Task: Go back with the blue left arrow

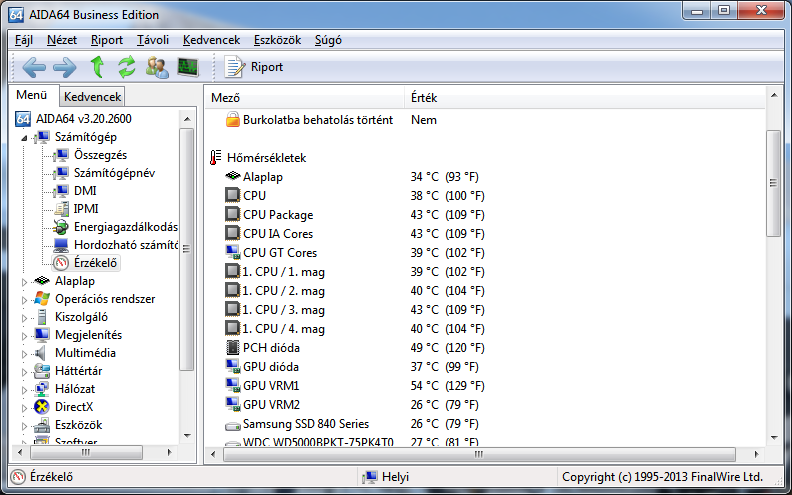Action: click(x=34, y=67)
